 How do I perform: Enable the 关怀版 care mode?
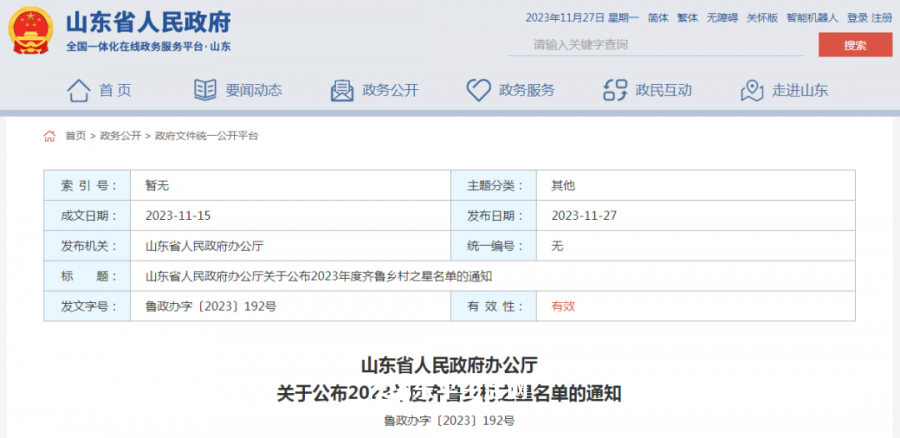[760, 18]
